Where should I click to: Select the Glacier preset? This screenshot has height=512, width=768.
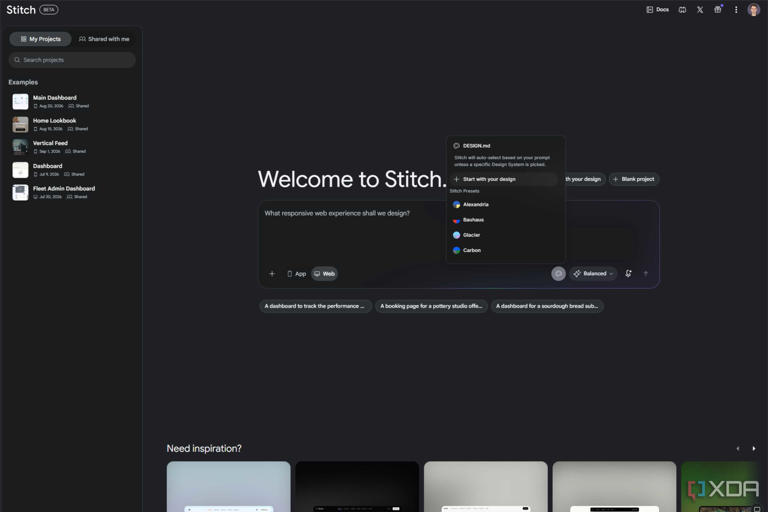pos(504,235)
